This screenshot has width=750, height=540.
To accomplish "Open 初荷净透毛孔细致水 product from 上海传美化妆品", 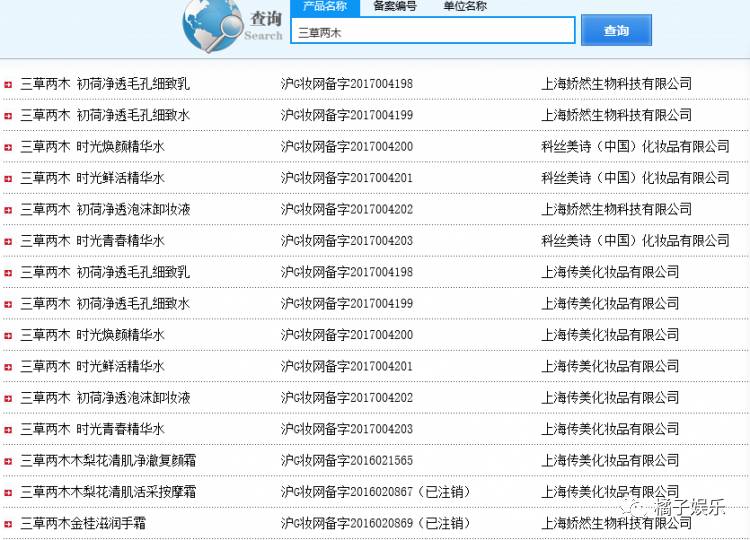I will pyautogui.click(x=105, y=304).
